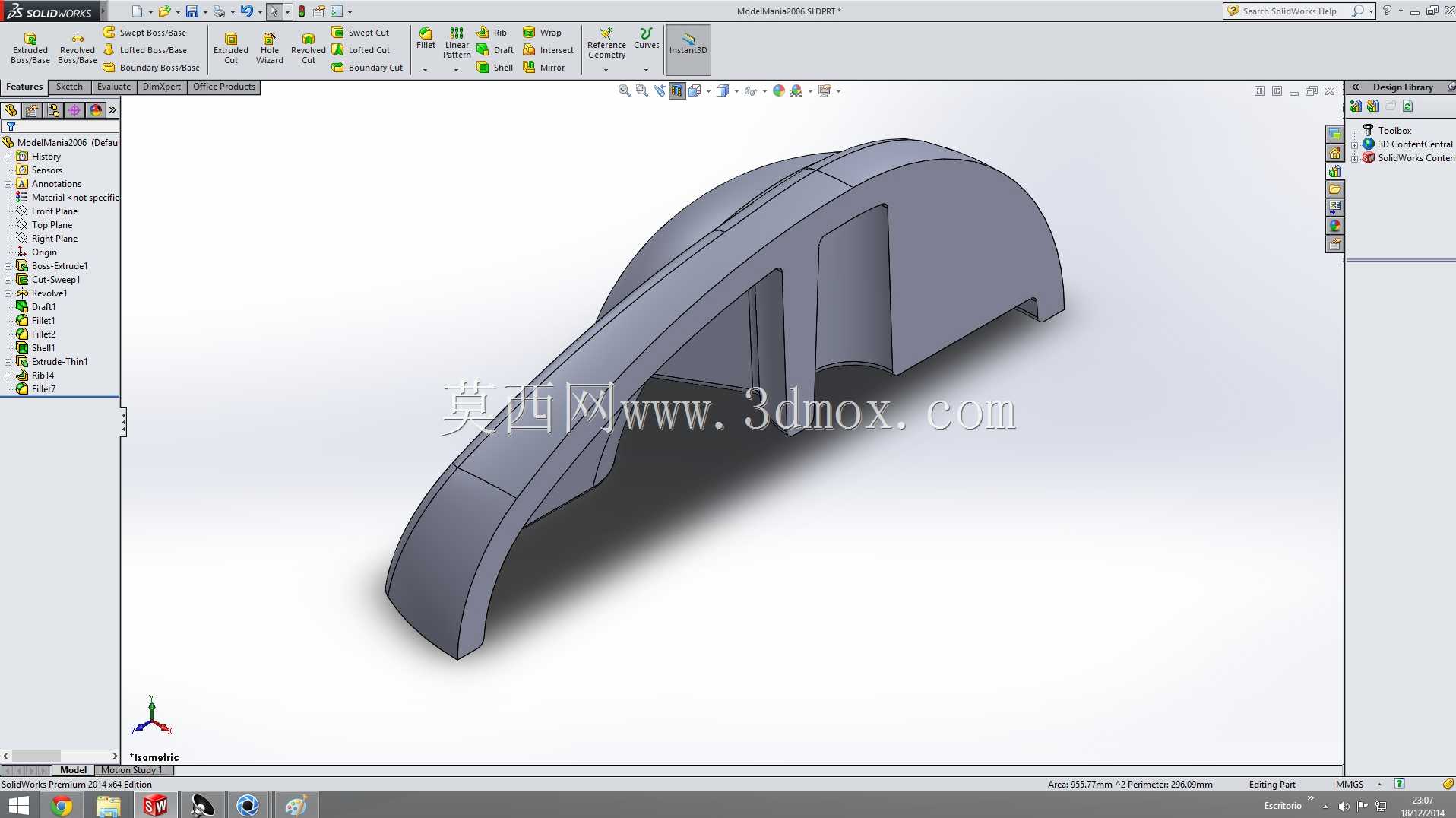Toggle Section View display
This screenshot has height=818, width=1456.
[x=677, y=91]
